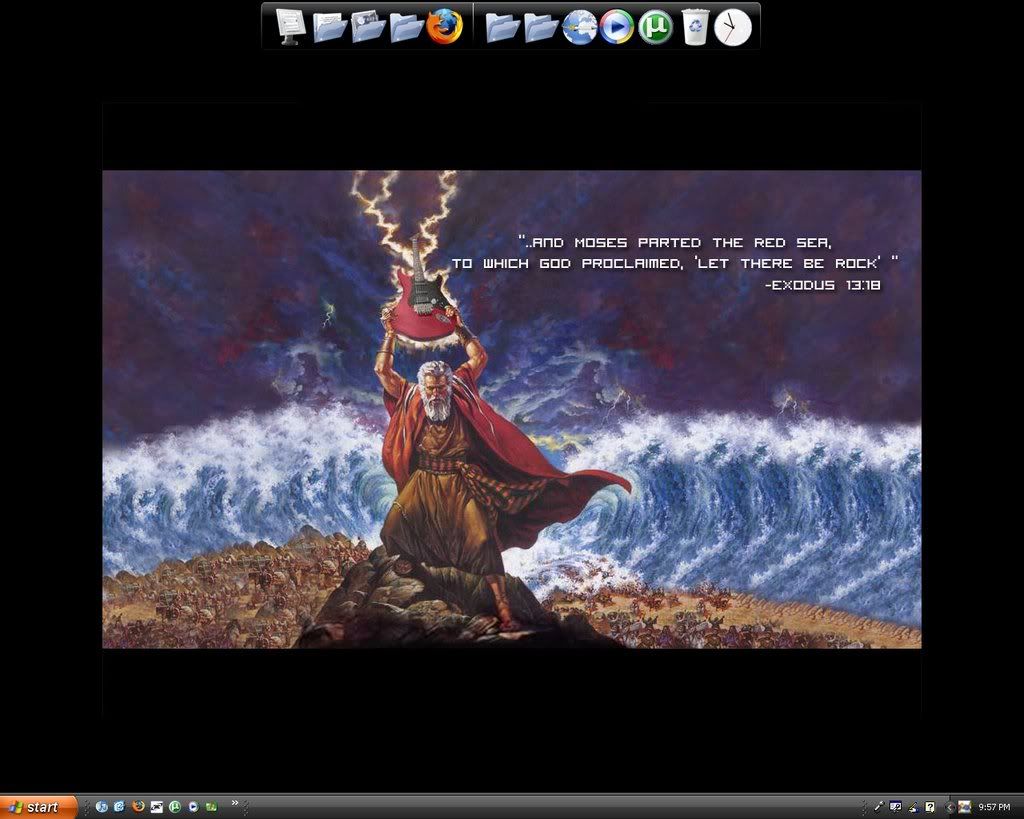Launch uTorrent from the top dock
The width and height of the screenshot is (1024, 819).
coord(655,27)
